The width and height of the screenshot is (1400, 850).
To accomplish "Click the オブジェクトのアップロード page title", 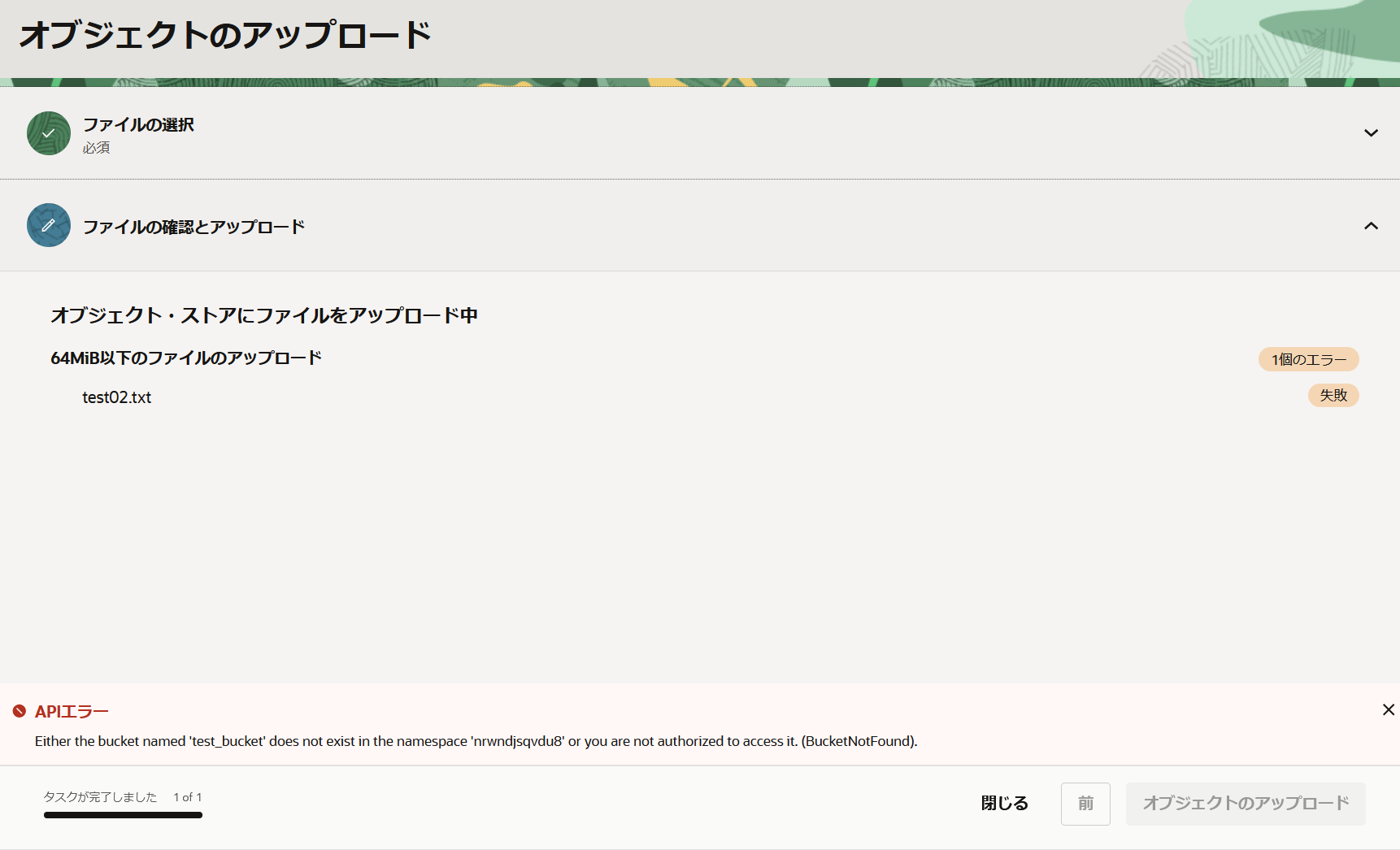I will point(226,34).
